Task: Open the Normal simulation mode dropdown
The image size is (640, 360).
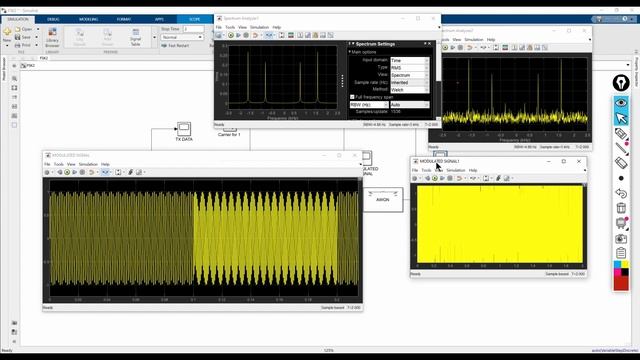Action: (x=182, y=37)
